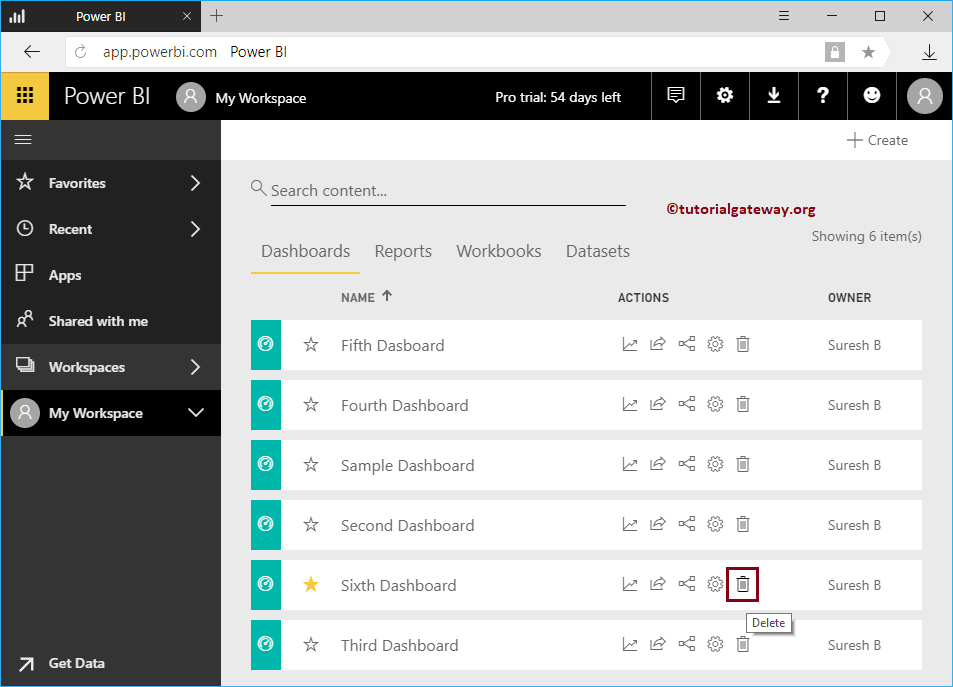
Task: Open settings gear for Fifth Dasboard
Action: 715,344
